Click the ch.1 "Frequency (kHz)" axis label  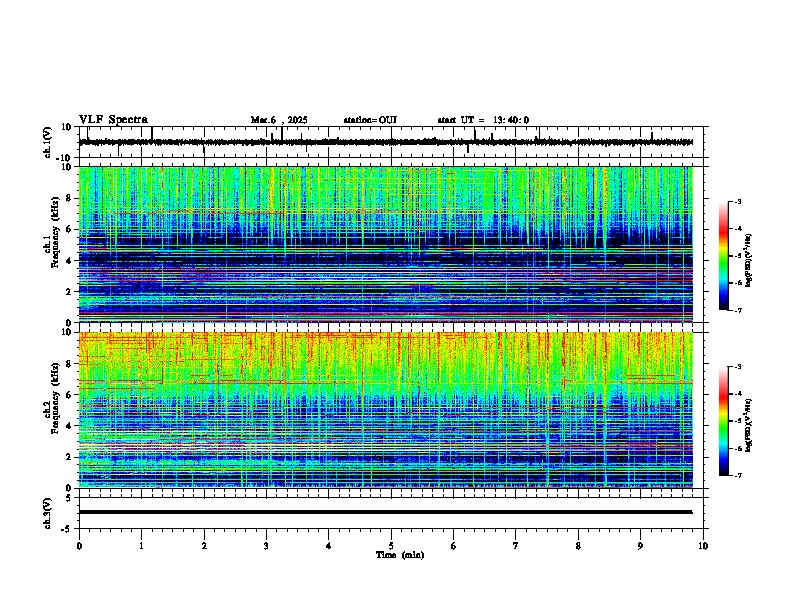56,232
